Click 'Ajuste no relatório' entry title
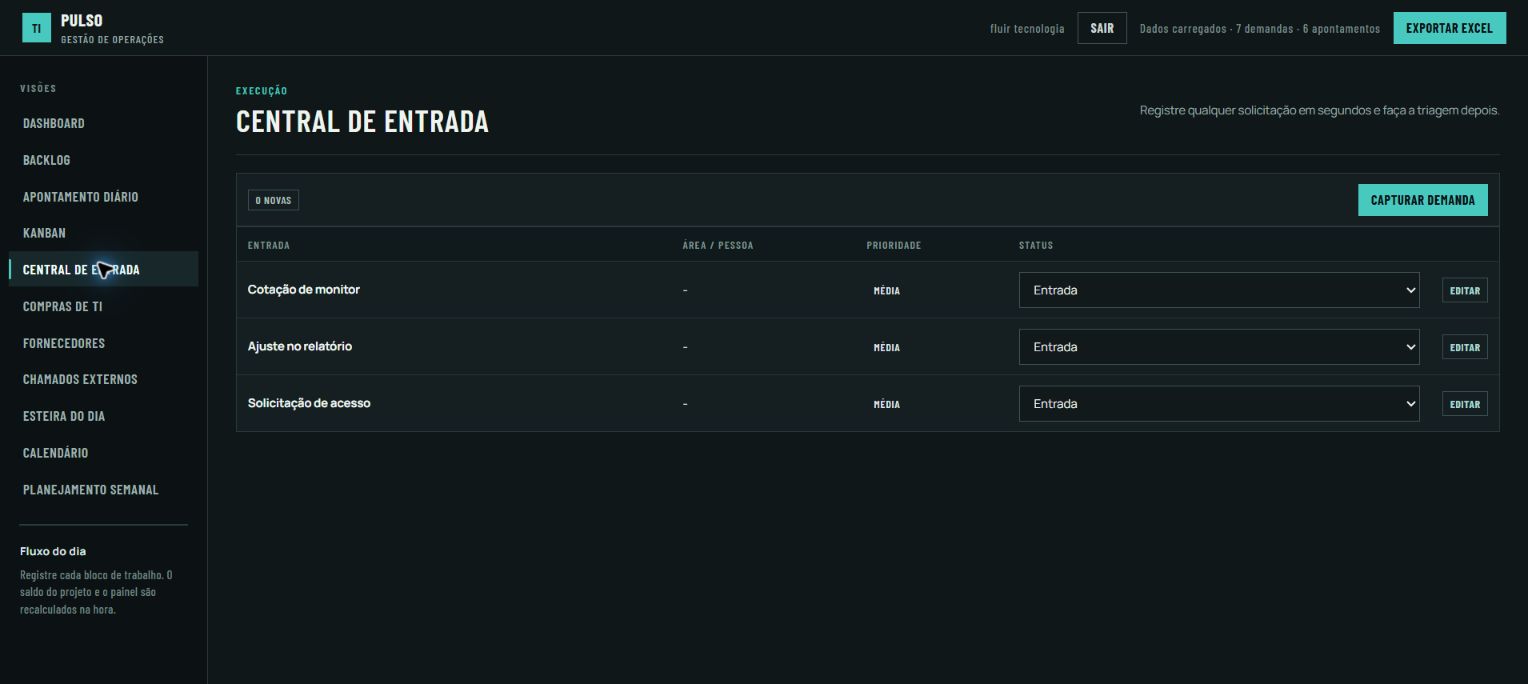Viewport: 1528px width, 684px height. click(300, 346)
